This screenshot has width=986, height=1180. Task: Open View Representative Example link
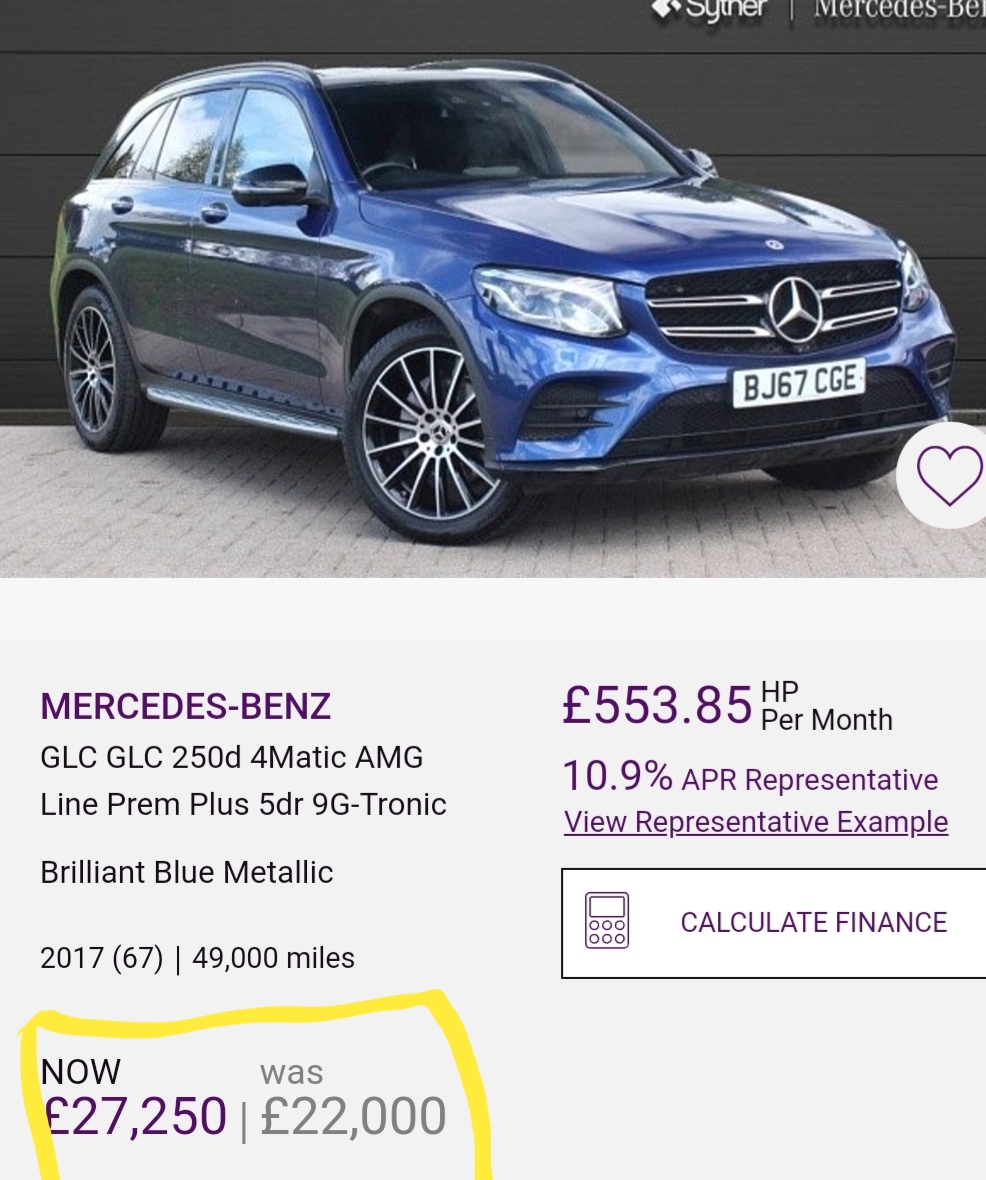[x=756, y=822]
